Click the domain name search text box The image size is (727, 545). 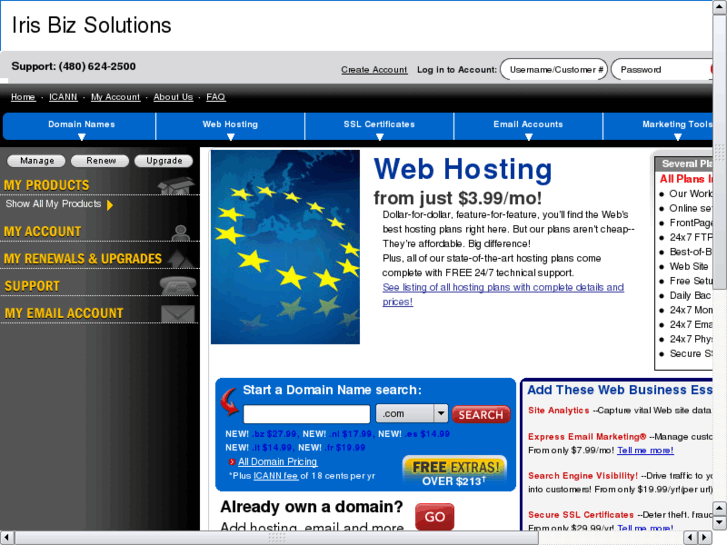306,414
